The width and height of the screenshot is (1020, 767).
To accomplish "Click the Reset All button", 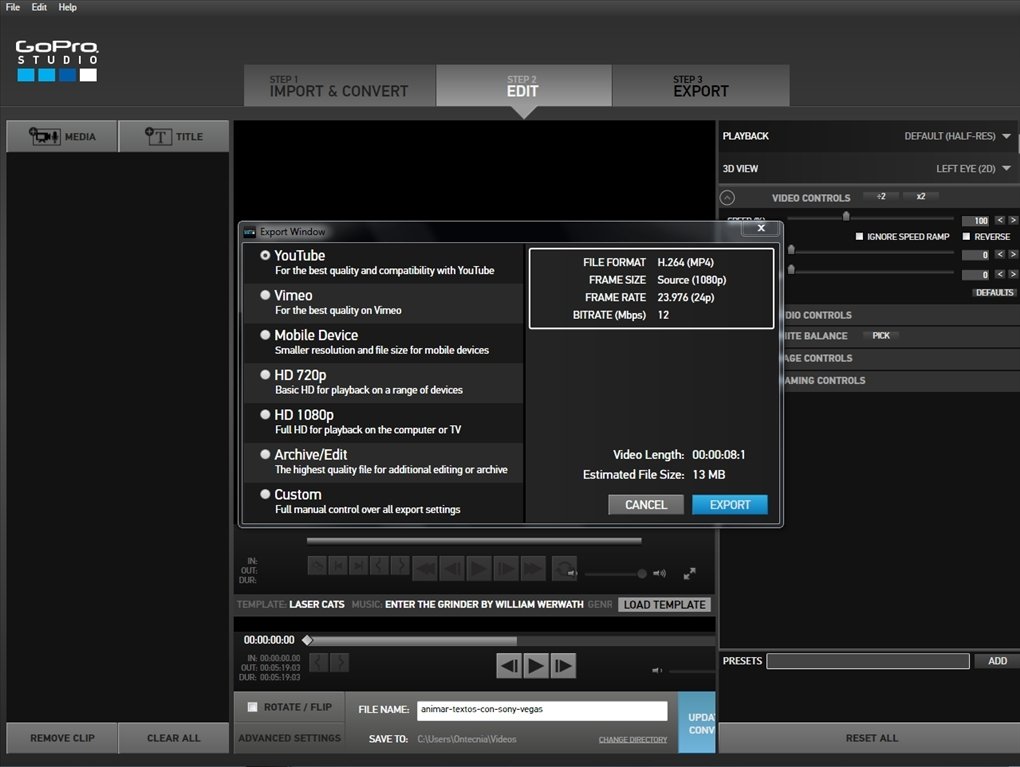I will pyautogui.click(x=872, y=738).
